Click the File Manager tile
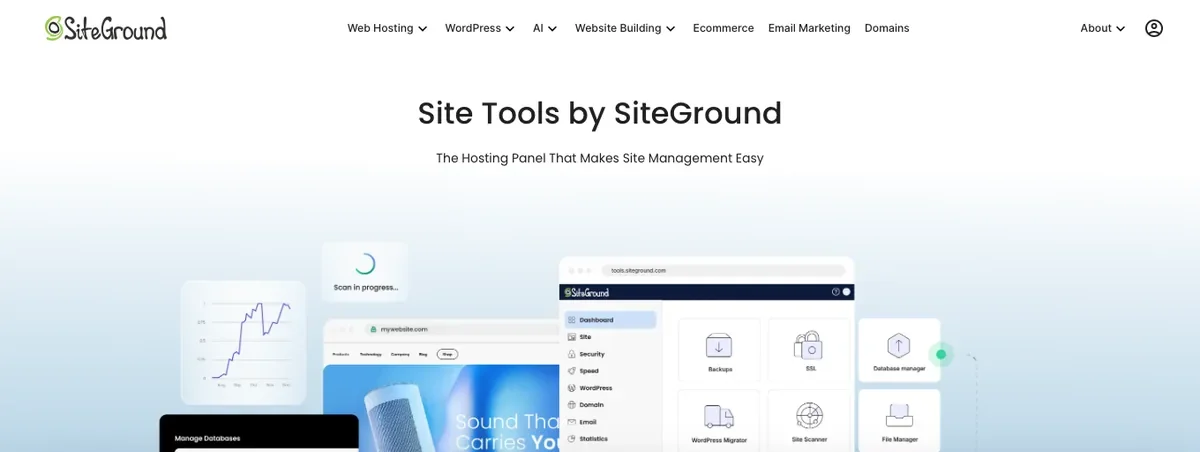This screenshot has height=452, width=1200. pos(899,420)
